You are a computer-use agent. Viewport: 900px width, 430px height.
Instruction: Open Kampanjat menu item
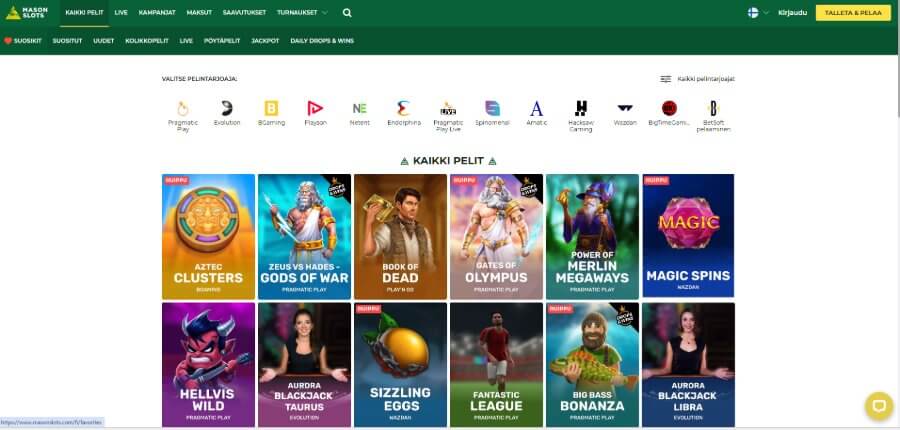coord(157,13)
